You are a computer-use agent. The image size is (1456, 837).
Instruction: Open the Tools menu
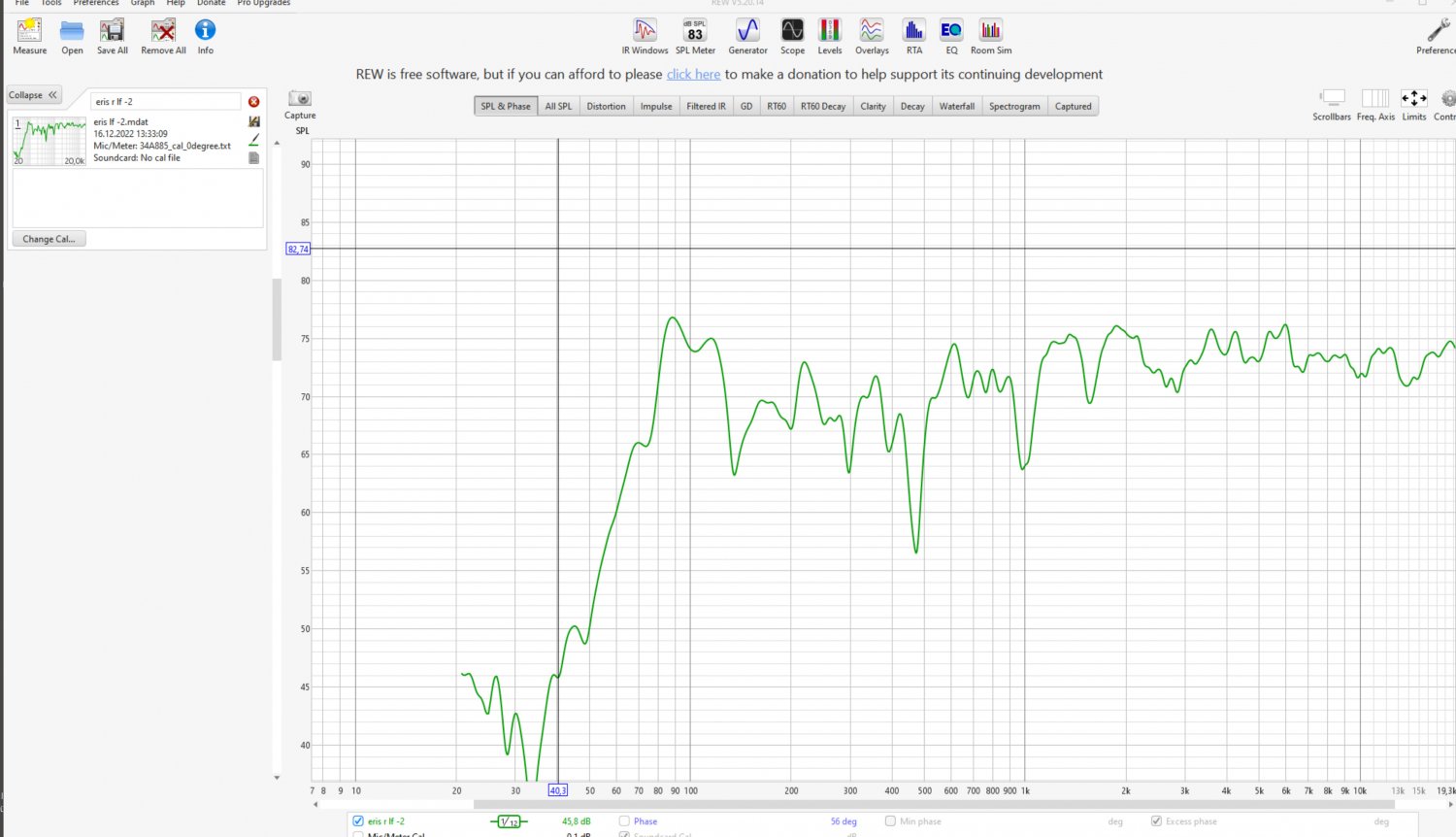(x=51, y=3)
